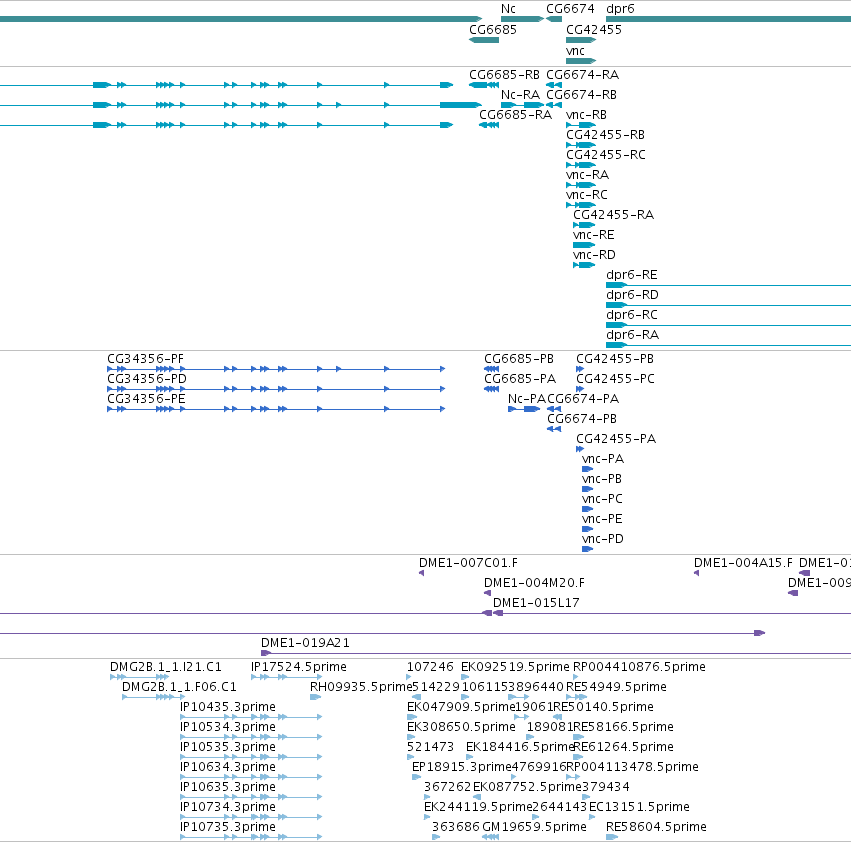Click protein Nc-PA
The image size is (851, 842).
(x=526, y=398)
